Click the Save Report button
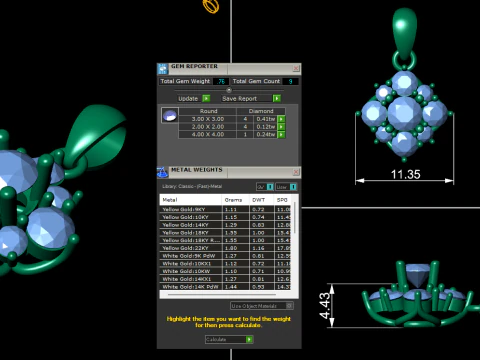The image size is (480, 360). coord(251,98)
